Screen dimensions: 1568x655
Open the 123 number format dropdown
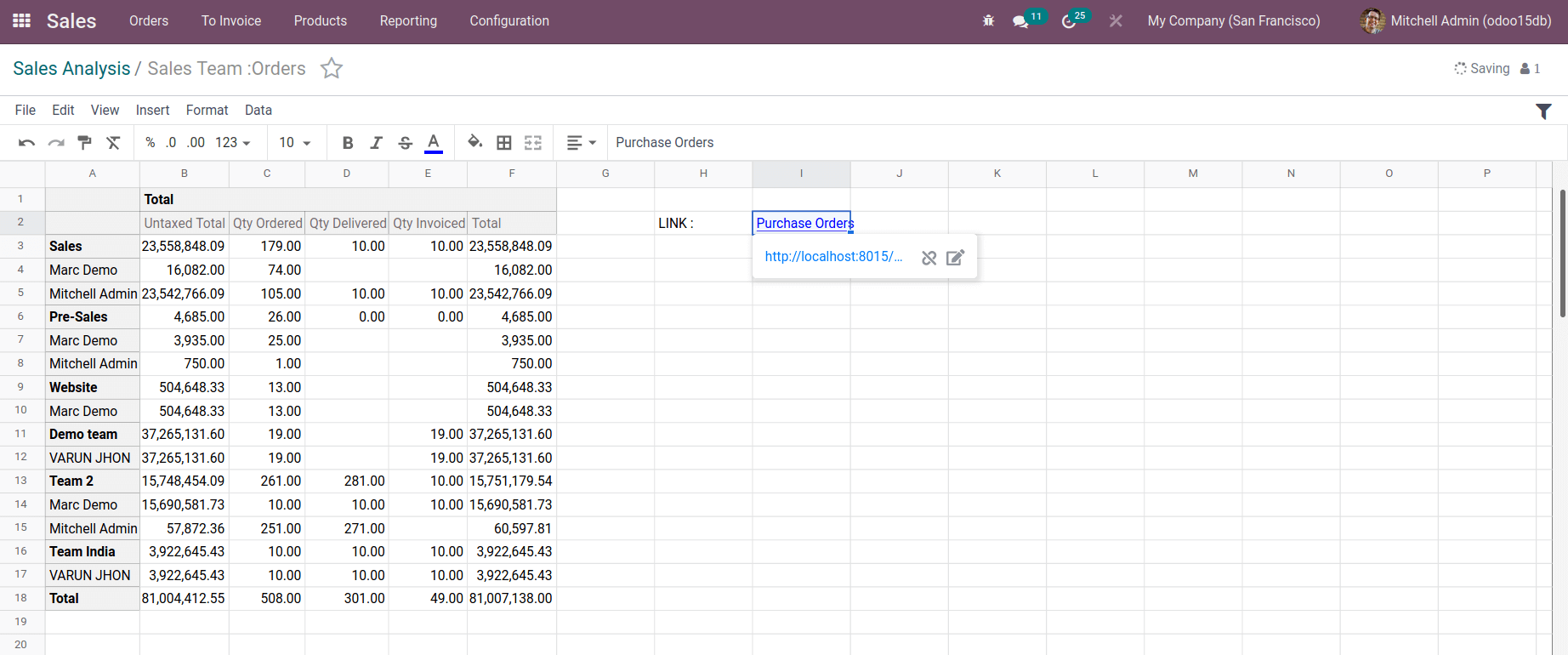[x=233, y=143]
